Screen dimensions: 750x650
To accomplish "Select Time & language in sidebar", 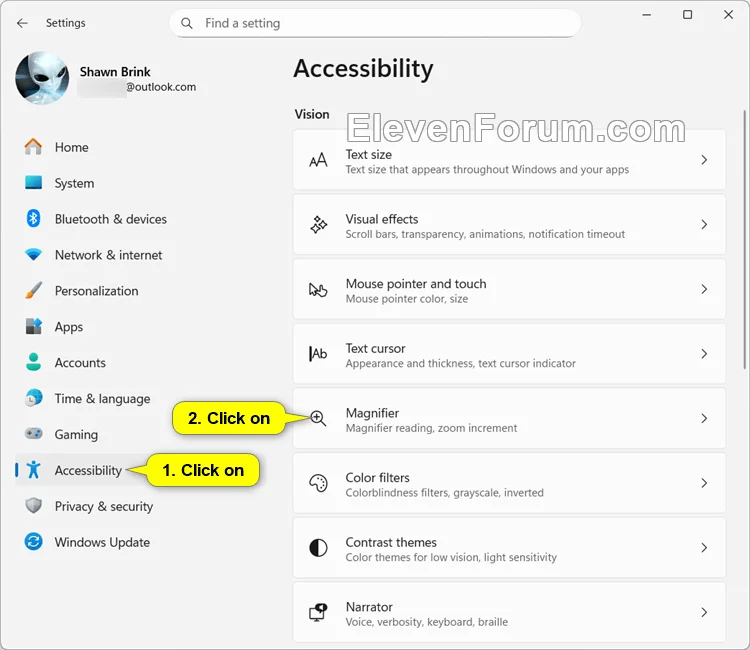I will click(x=102, y=398).
